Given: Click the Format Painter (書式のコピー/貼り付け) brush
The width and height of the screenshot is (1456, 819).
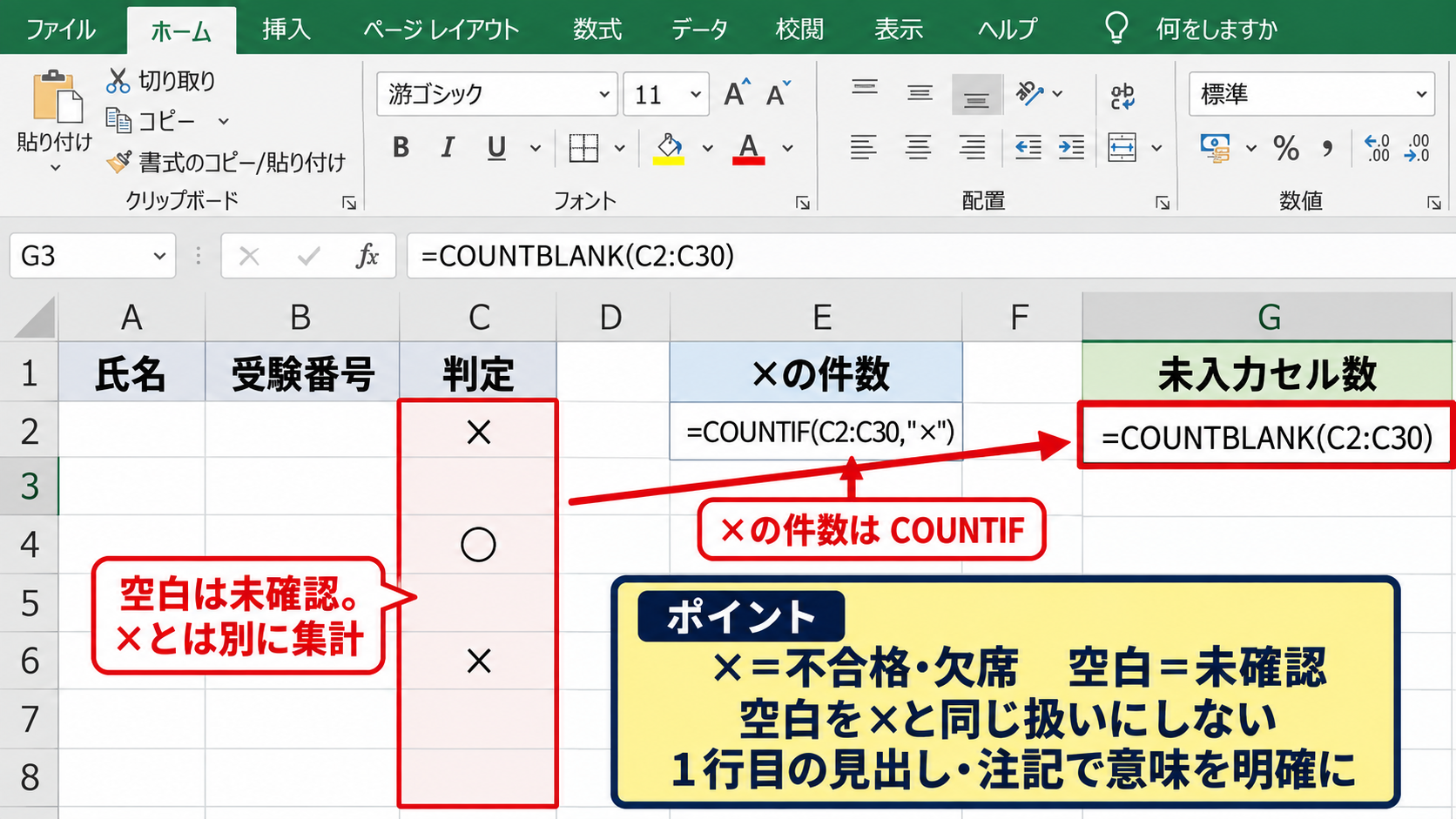Looking at the screenshot, I should point(118,161).
